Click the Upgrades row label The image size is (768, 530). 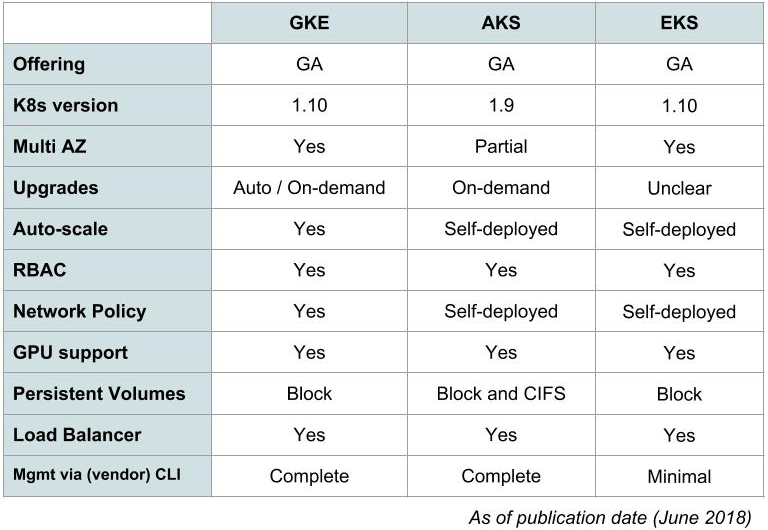(x=54, y=188)
